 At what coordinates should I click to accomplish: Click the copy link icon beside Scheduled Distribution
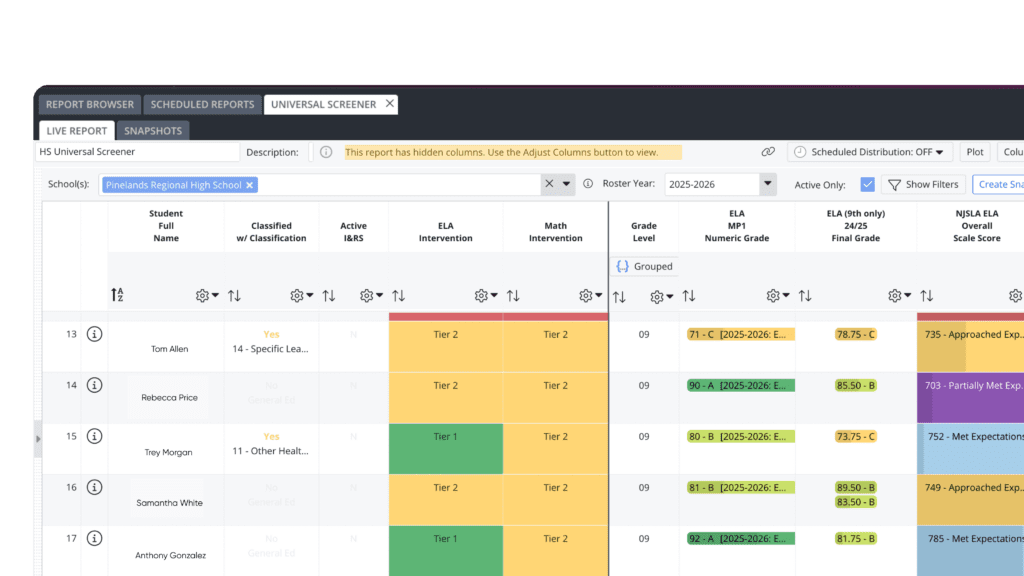coord(768,152)
